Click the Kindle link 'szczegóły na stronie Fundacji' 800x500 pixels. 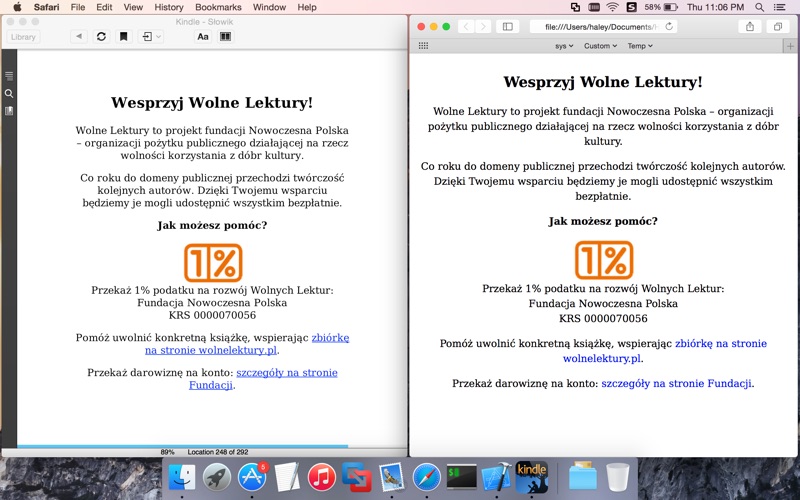[263, 379]
